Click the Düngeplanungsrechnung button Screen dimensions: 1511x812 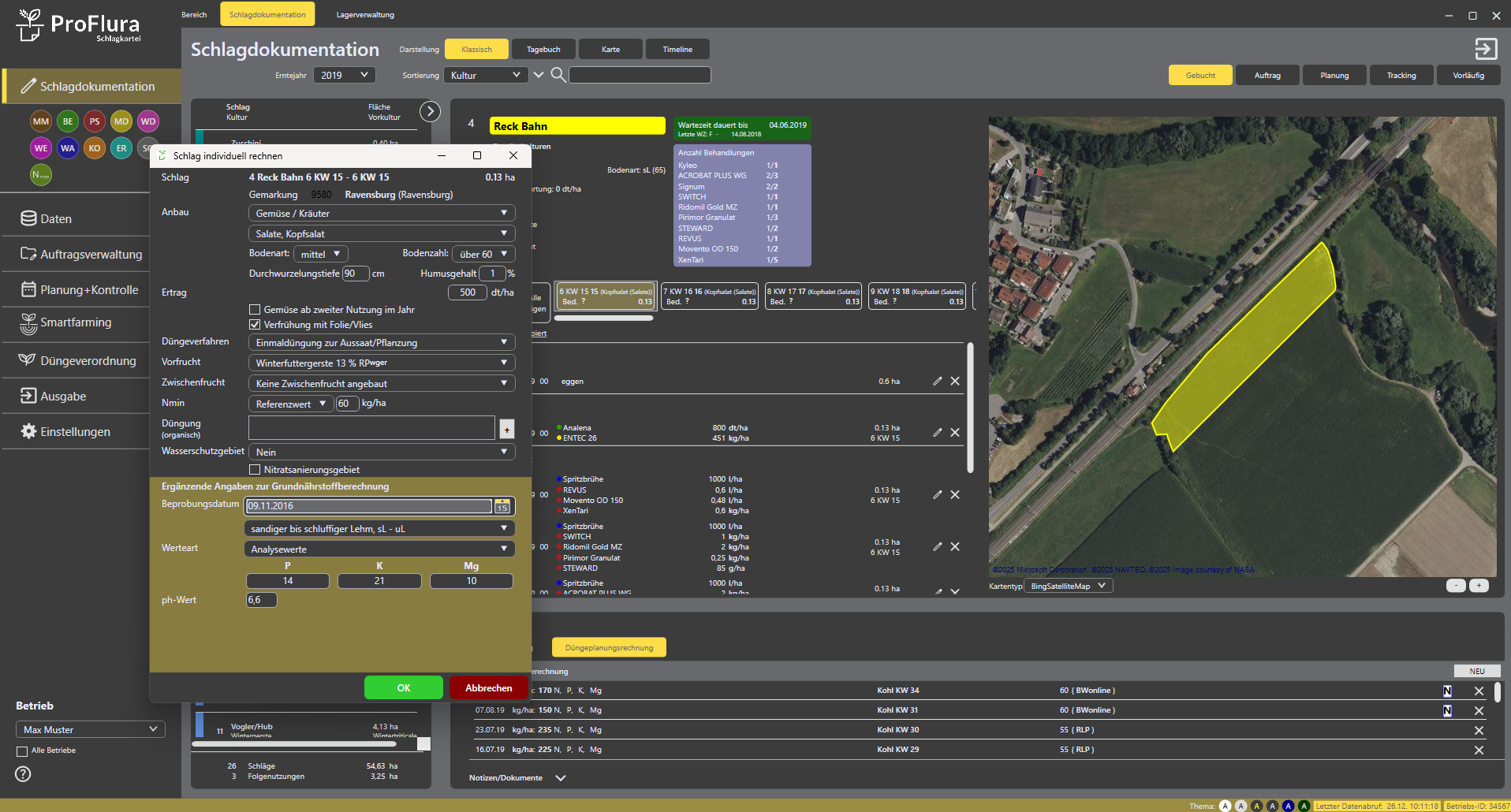pos(609,647)
